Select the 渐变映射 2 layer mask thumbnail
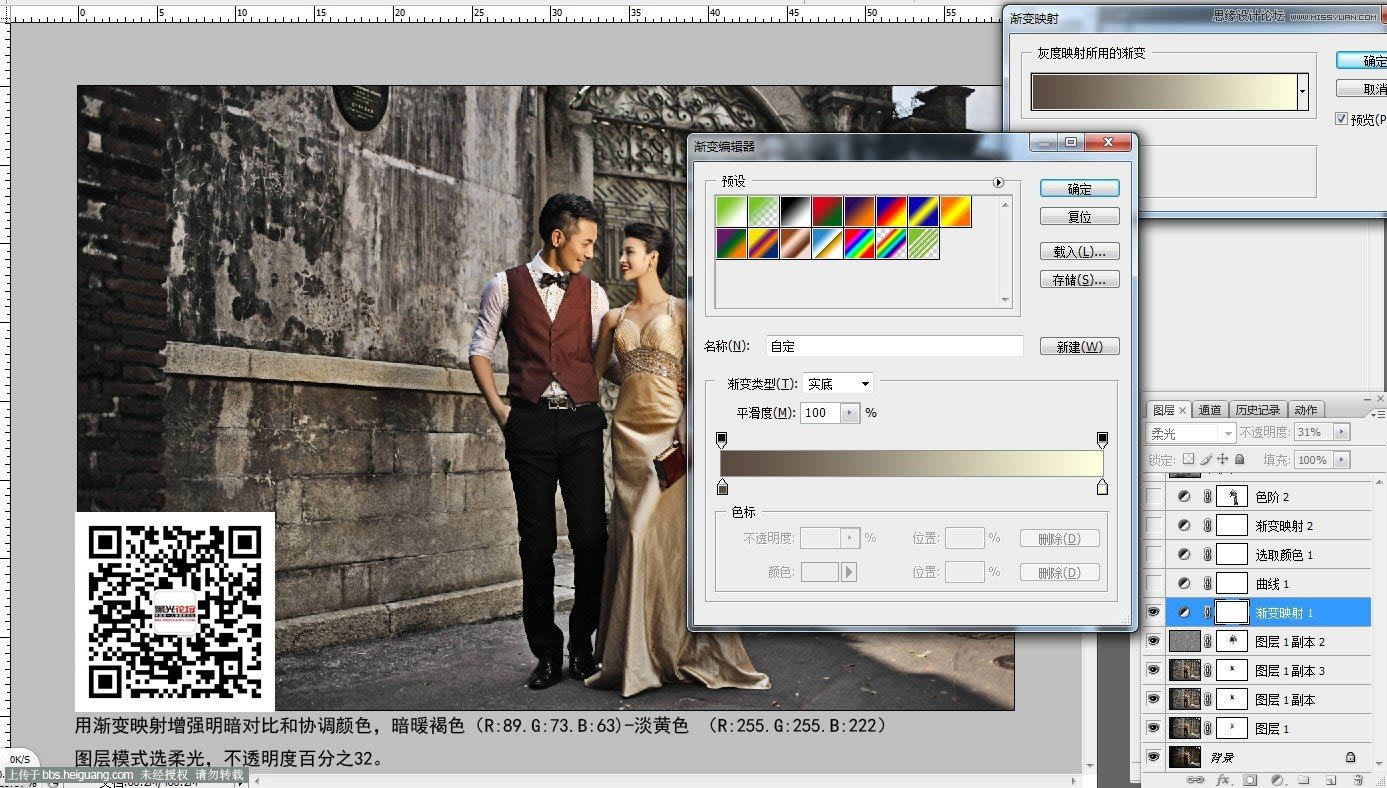1387x788 pixels. 1232,525
